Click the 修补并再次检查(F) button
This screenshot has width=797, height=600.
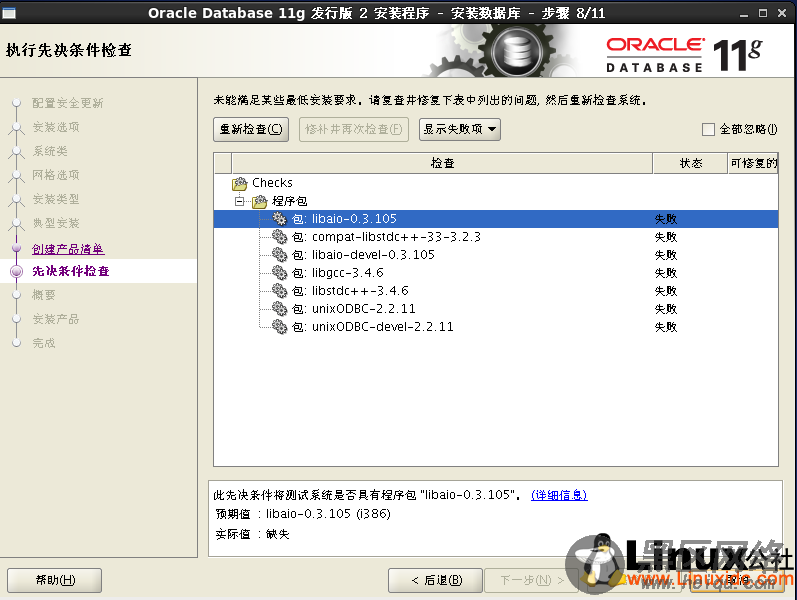tap(354, 129)
